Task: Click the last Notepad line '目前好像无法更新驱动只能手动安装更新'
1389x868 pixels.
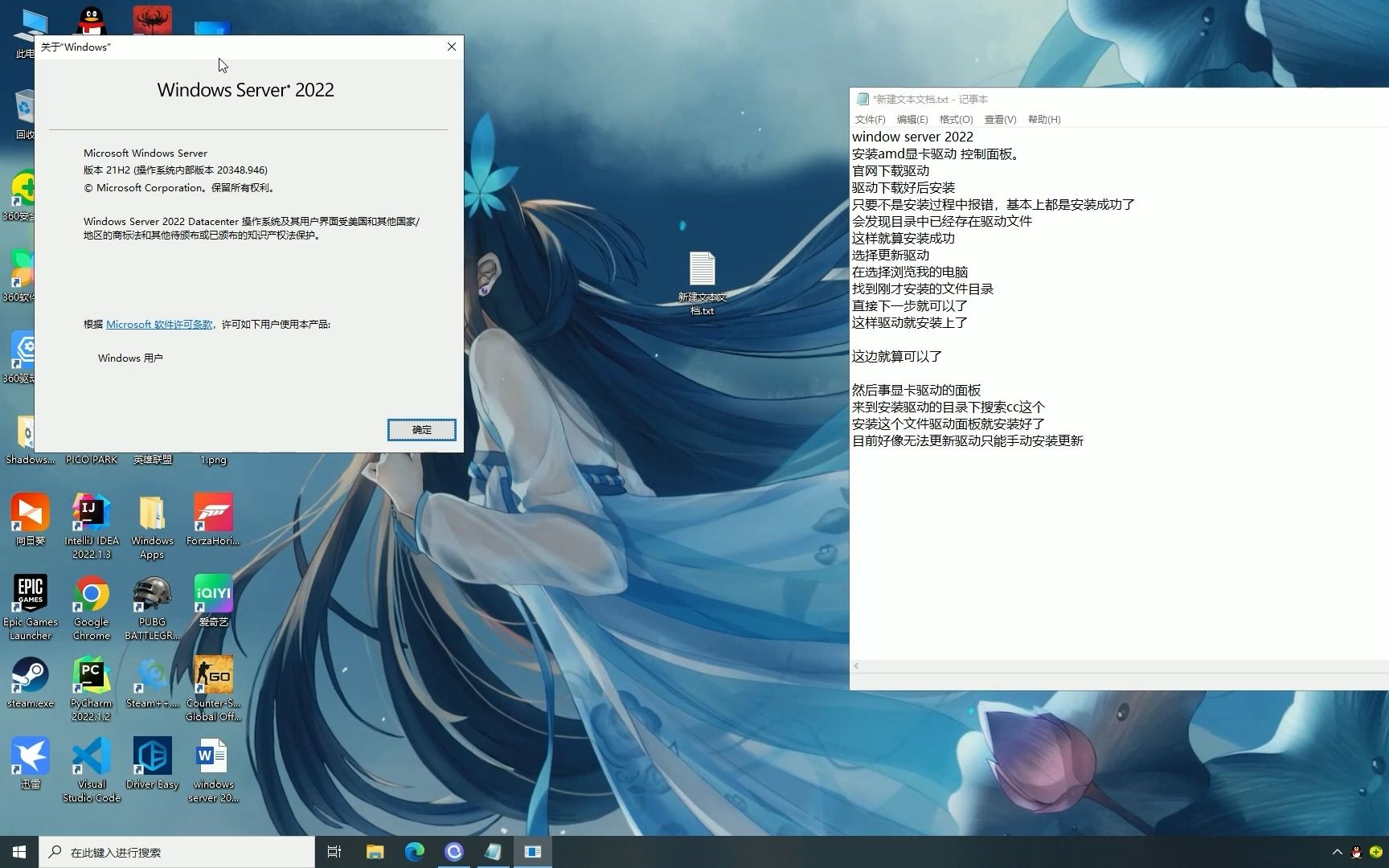Action: point(968,440)
